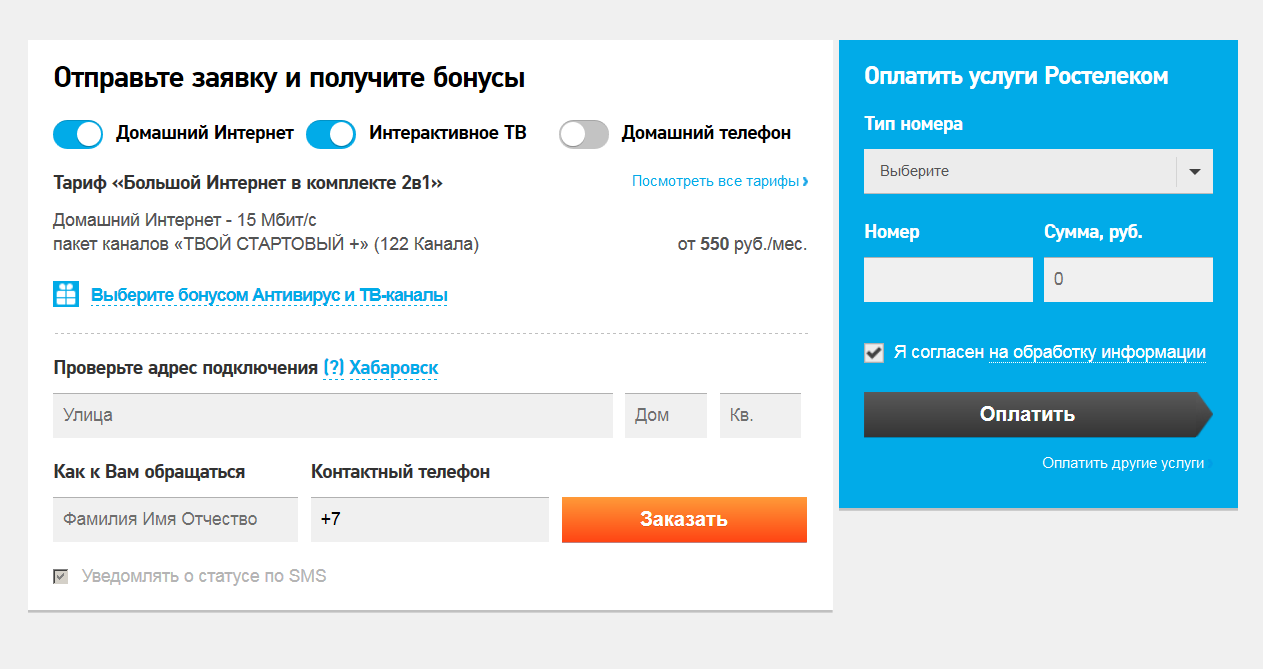The image size is (1263, 669).
Task: Click the channel package text «ТВОЙ СТАРТОВЫЙ +»
Action: coord(266,243)
